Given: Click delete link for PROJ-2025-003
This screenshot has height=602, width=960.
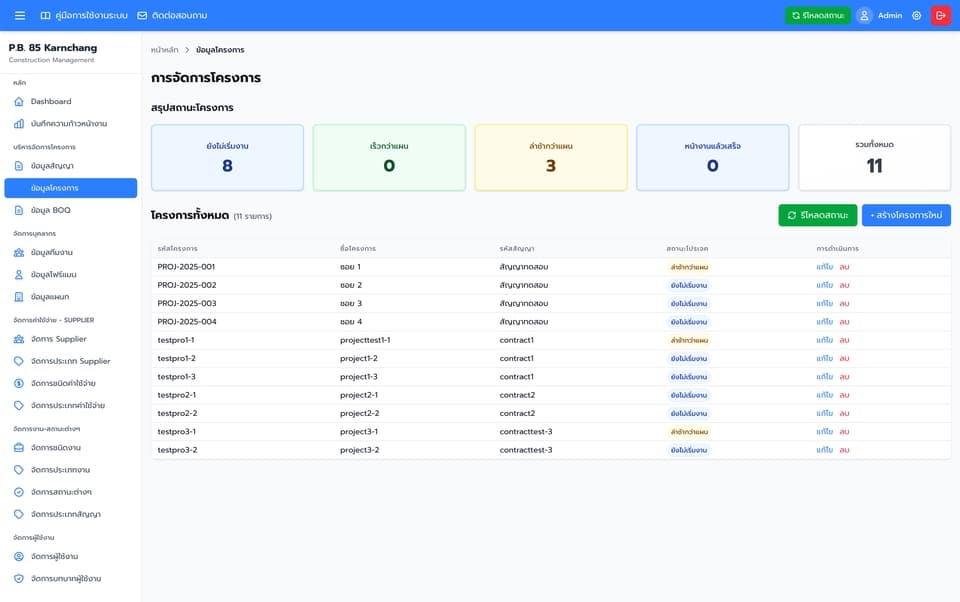Looking at the screenshot, I should coord(844,304).
